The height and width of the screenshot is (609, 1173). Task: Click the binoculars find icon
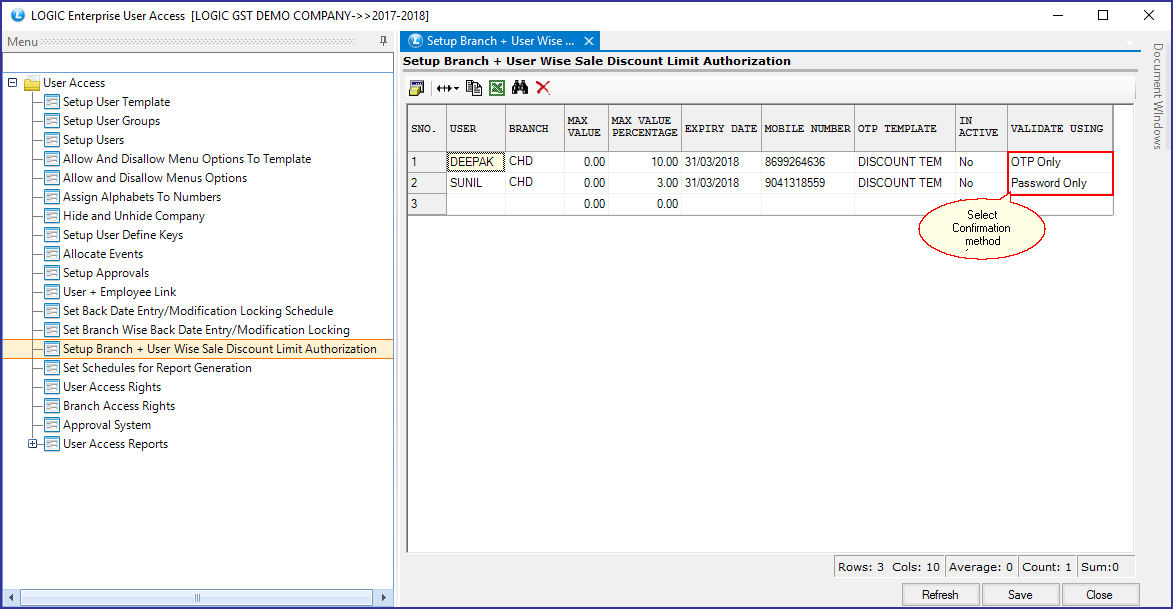[520, 88]
